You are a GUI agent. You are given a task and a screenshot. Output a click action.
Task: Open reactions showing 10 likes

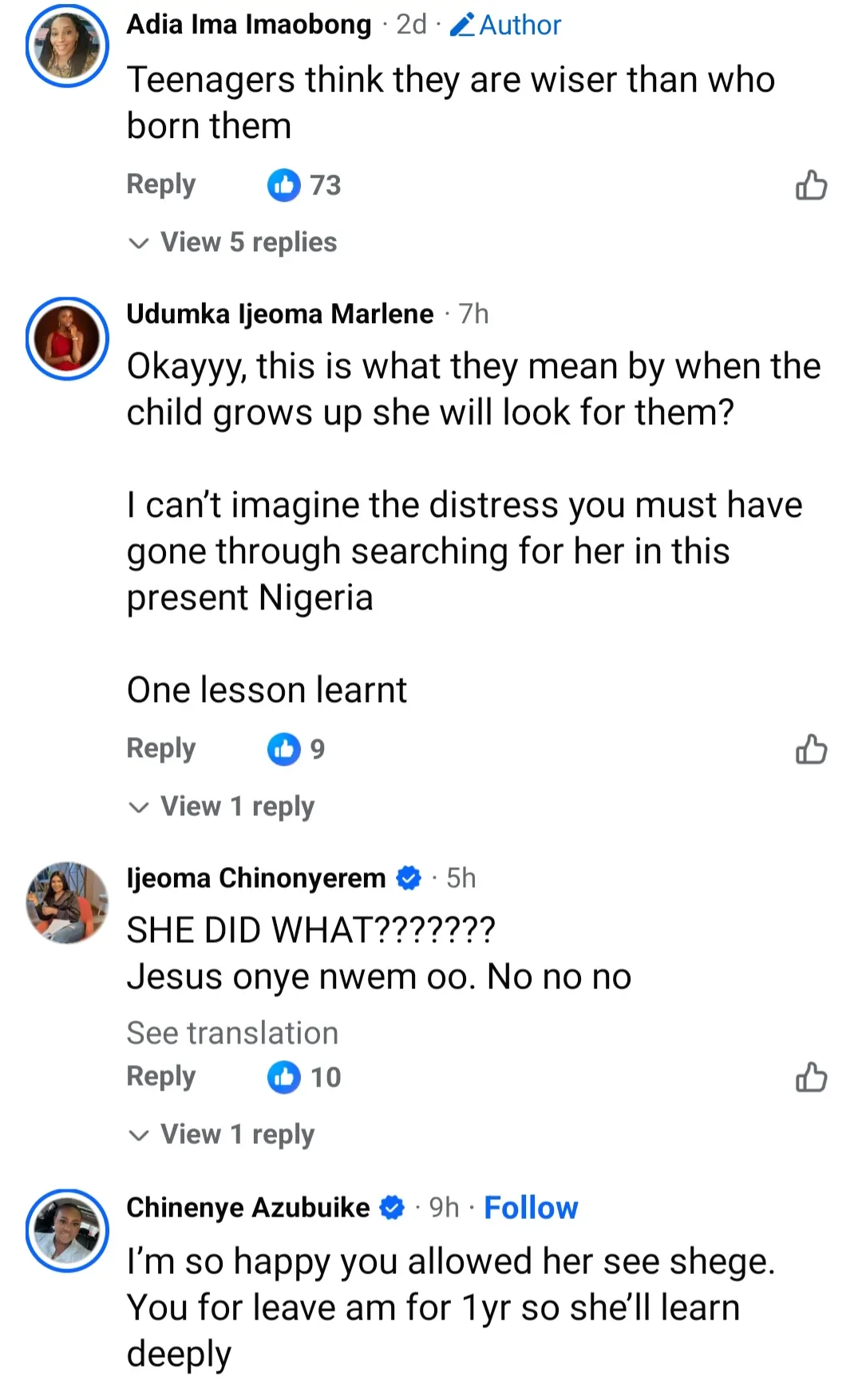click(304, 1077)
